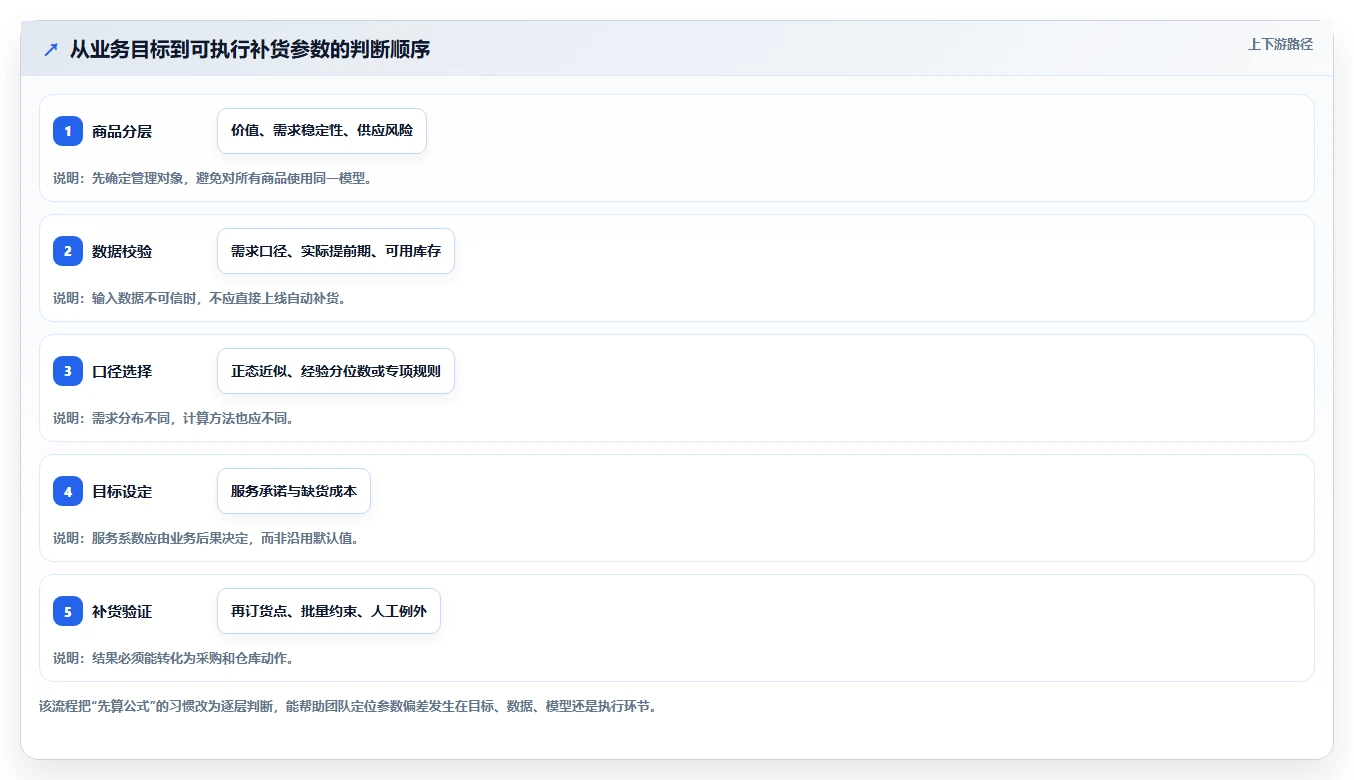Screen dimensions: 1354x780
Task: Click the 需求口径、实际提前期、可用库存 chip
Action: pos(336,251)
